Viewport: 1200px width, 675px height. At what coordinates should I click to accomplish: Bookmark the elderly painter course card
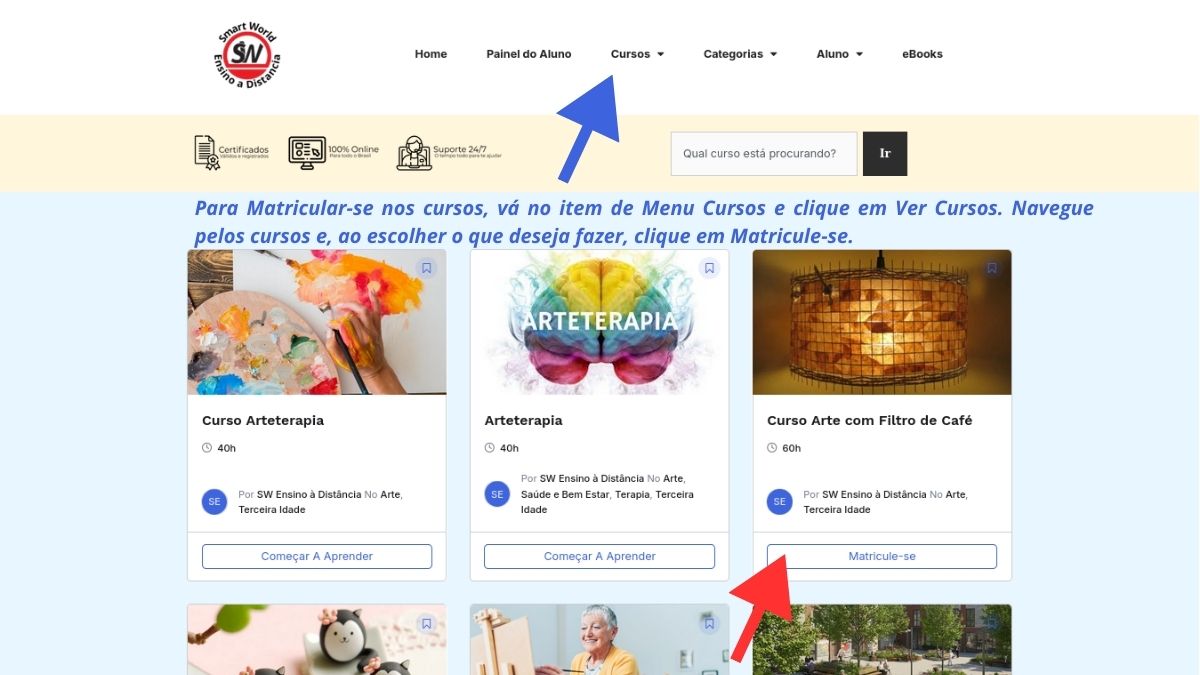point(709,624)
